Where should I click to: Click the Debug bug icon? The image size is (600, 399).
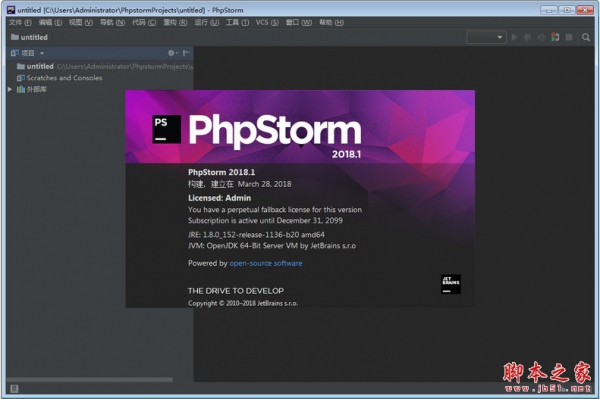click(528, 37)
